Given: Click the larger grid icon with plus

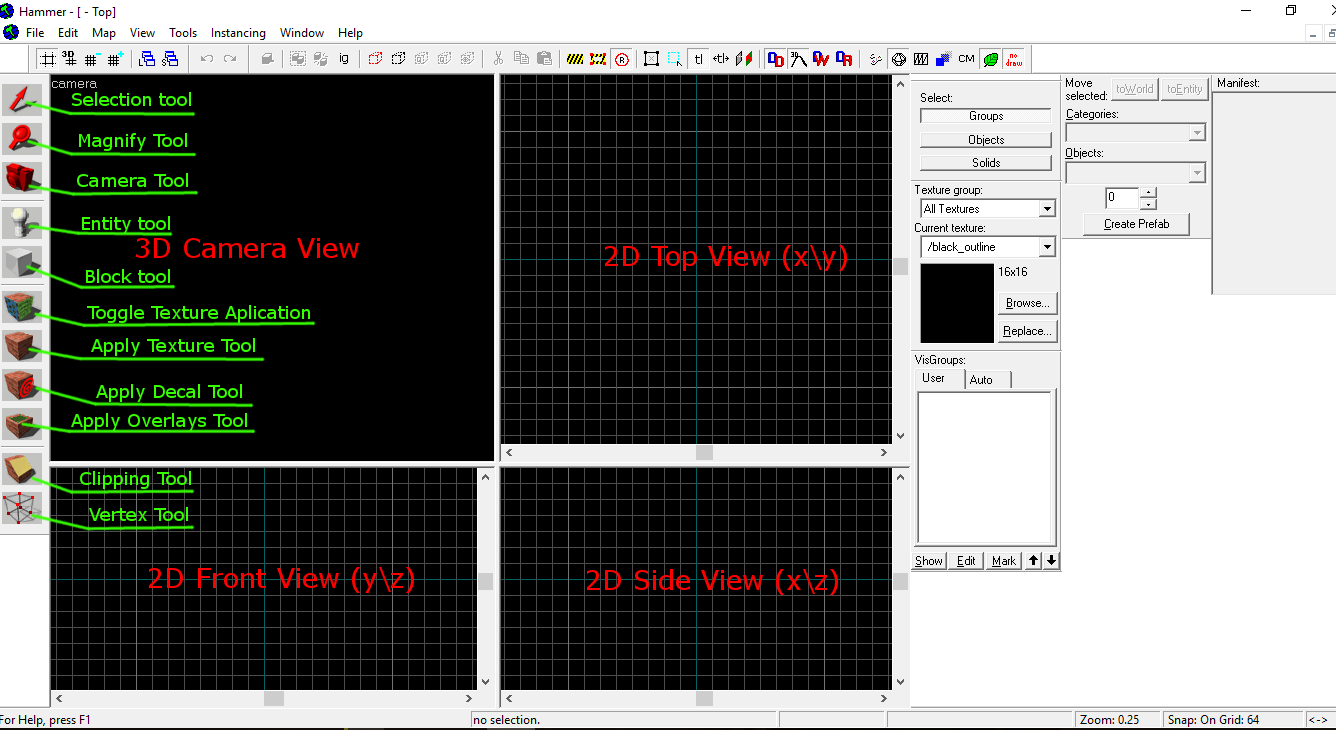Looking at the screenshot, I should click(115, 59).
